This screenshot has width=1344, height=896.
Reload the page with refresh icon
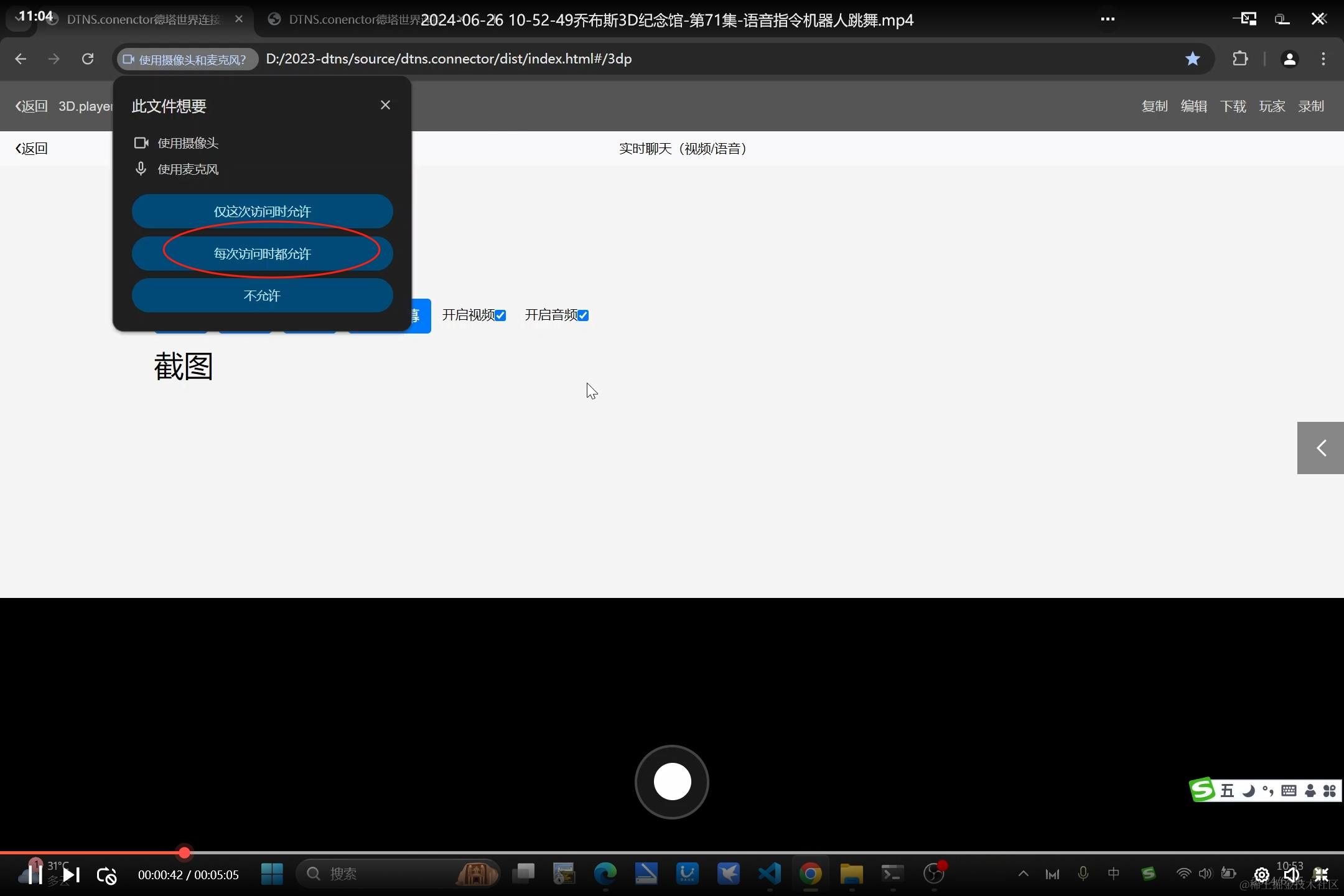pos(88,58)
